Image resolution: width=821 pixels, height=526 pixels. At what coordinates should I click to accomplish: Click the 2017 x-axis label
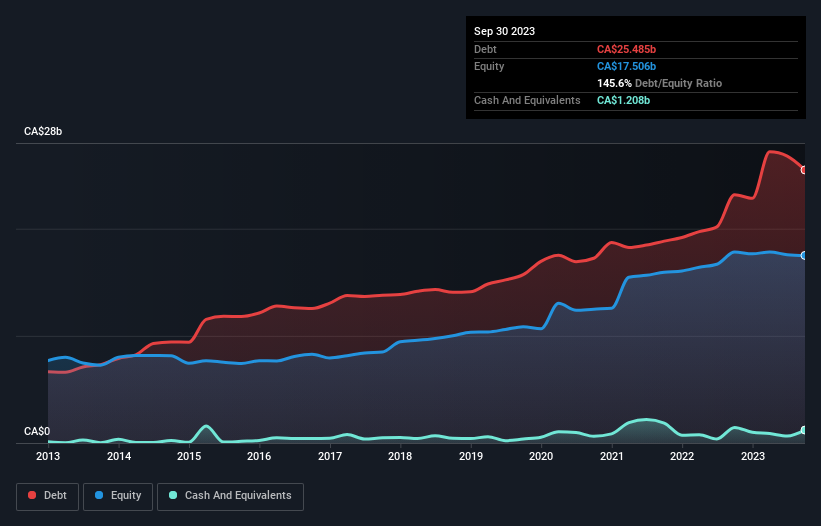pos(330,456)
